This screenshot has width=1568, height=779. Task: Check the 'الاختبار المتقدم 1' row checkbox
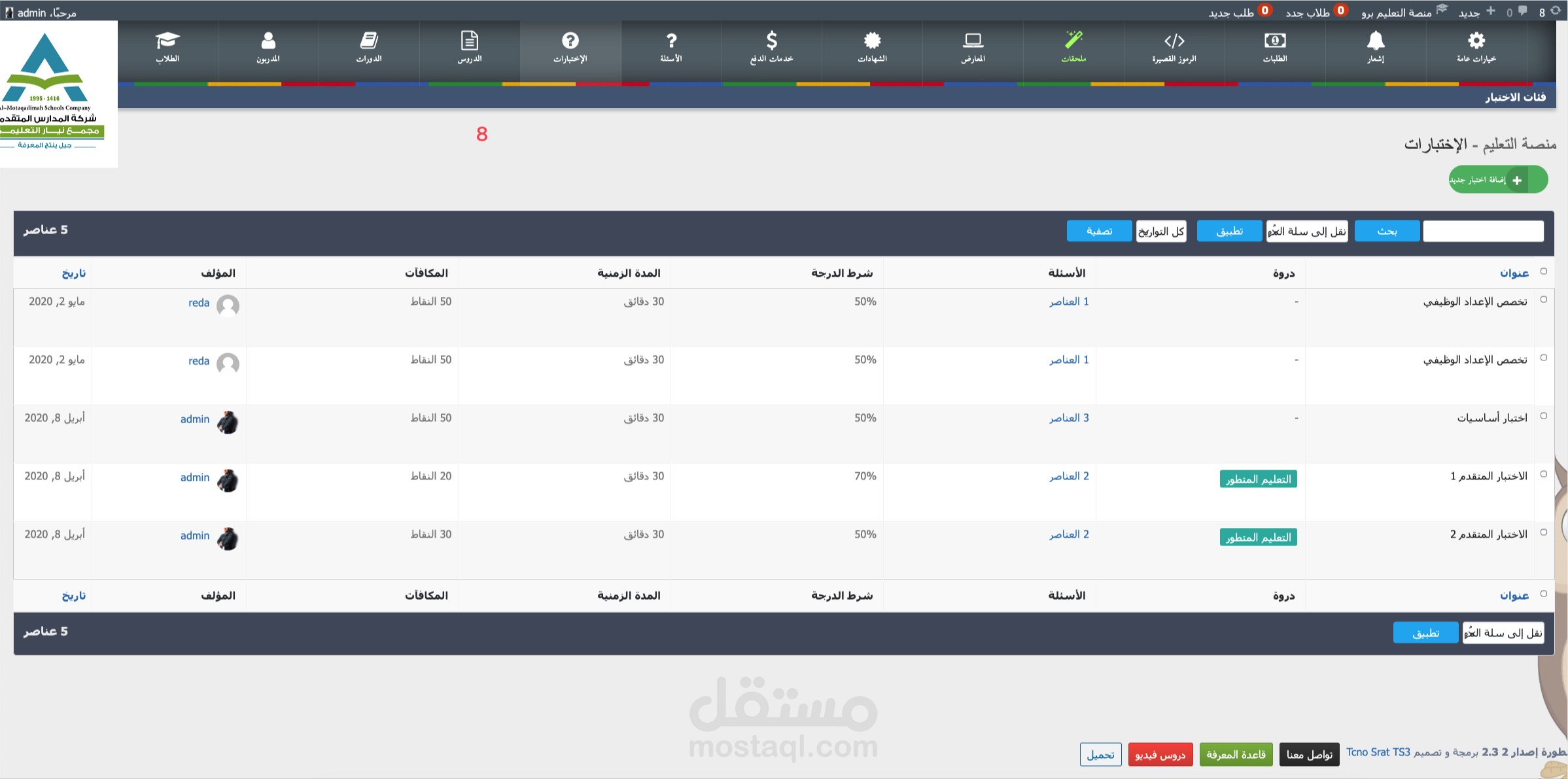1544,474
